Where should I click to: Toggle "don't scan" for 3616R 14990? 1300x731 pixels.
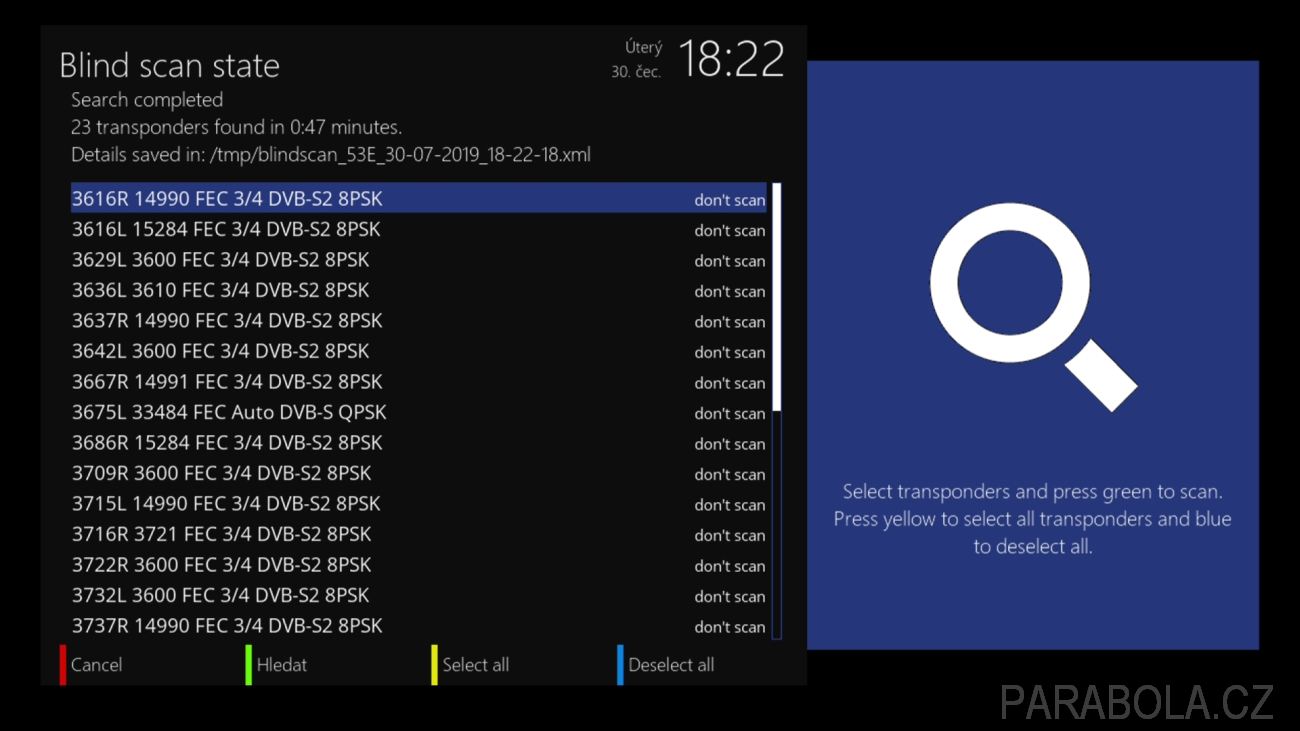point(730,200)
